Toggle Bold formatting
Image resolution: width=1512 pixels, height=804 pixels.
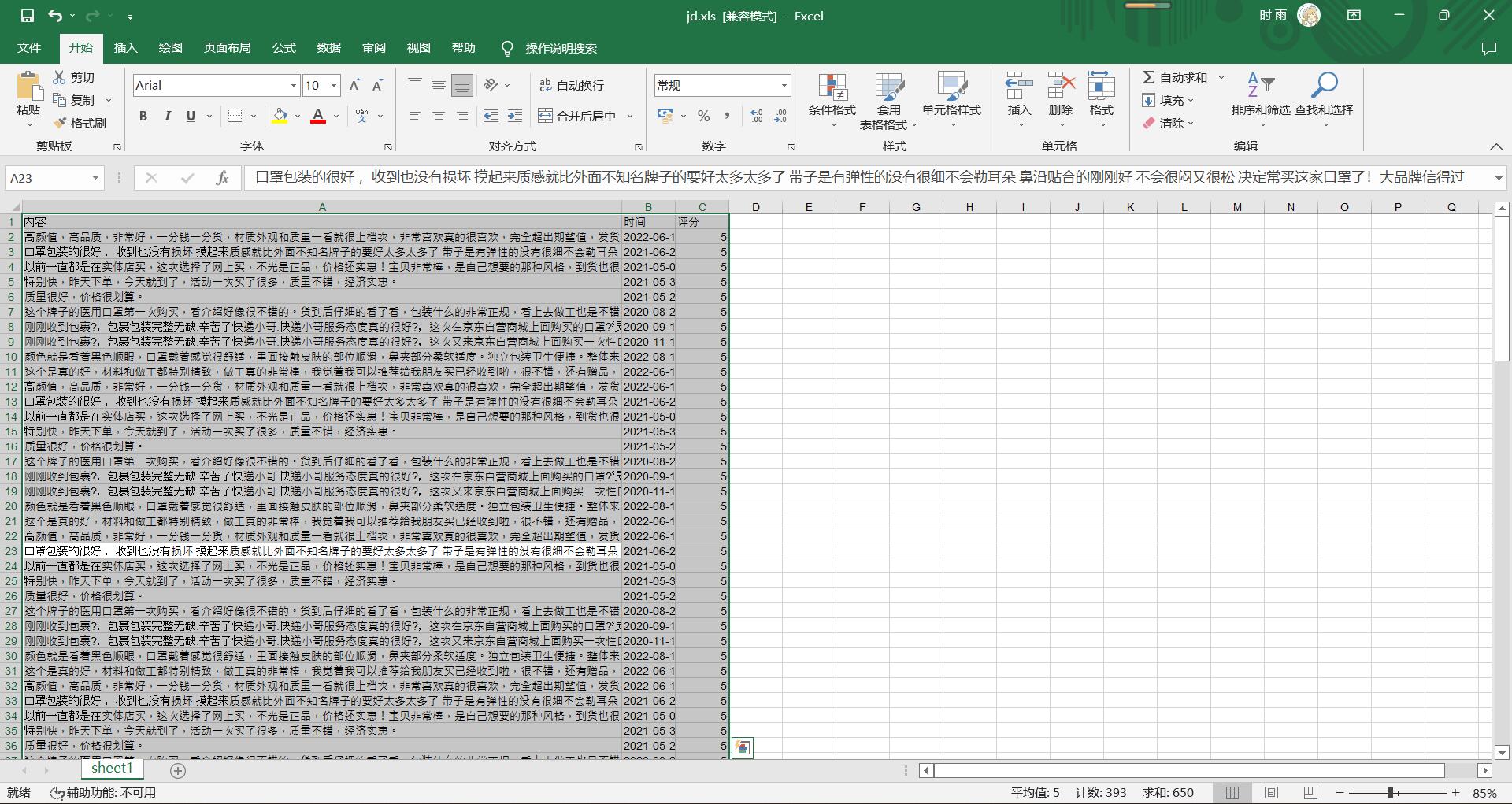click(143, 117)
